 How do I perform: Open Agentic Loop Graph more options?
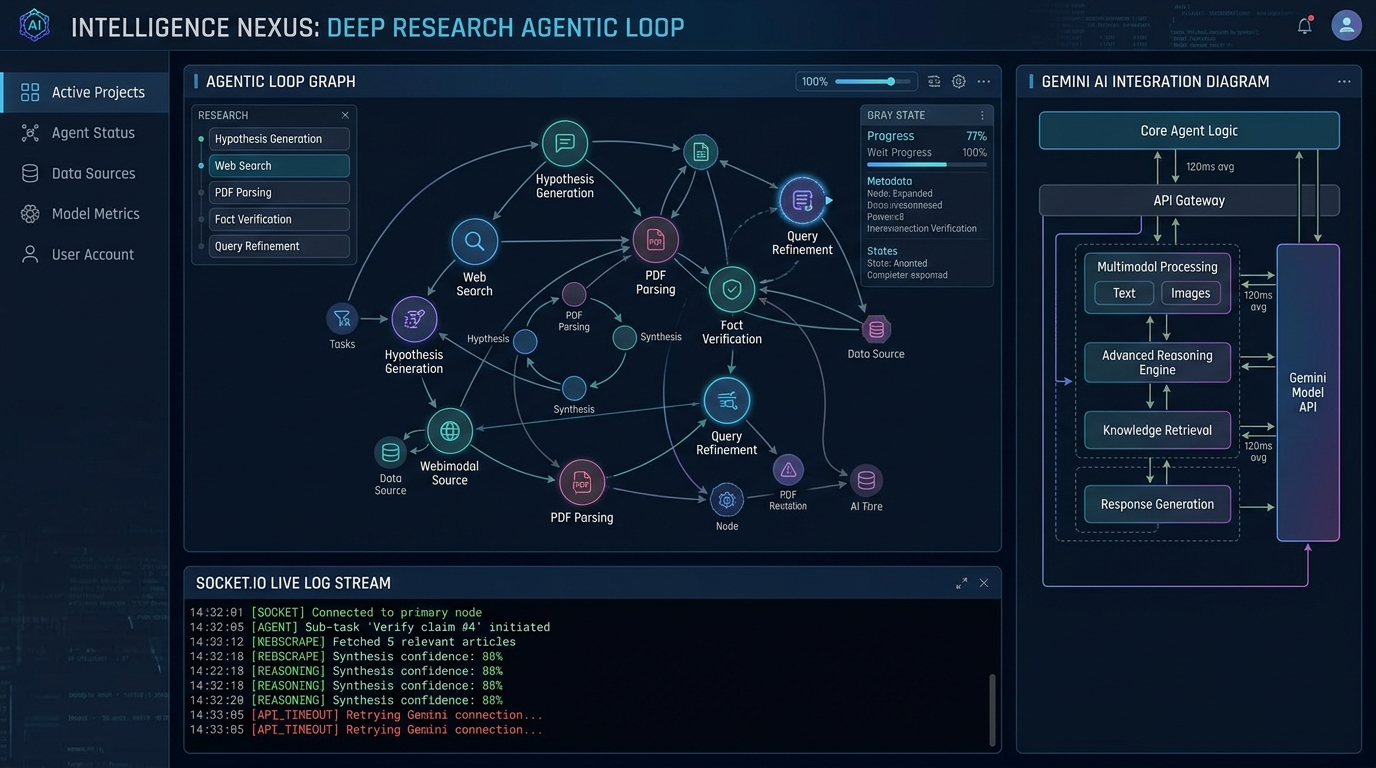[x=984, y=82]
